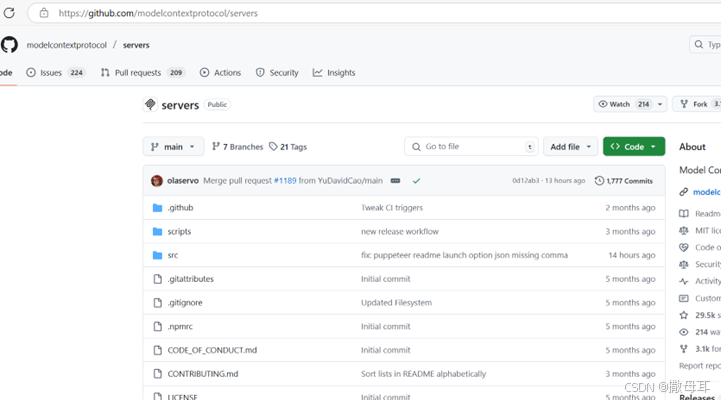
Task: Click the Activity pulse icon in About
Action: (x=684, y=281)
